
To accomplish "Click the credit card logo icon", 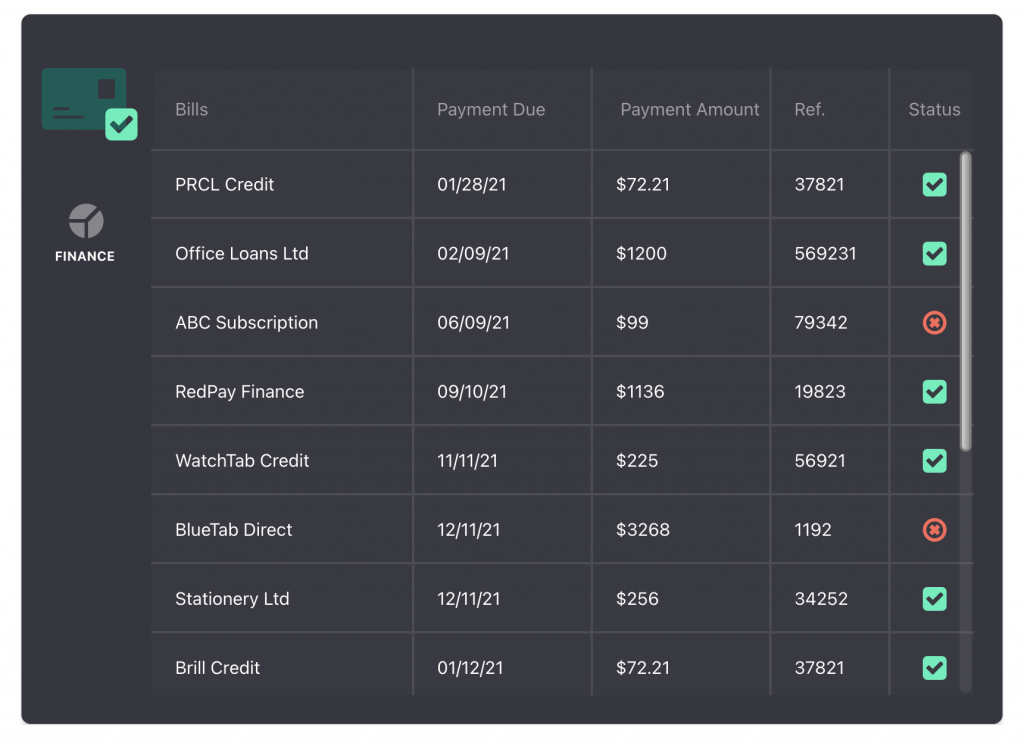I will click(x=88, y=102).
